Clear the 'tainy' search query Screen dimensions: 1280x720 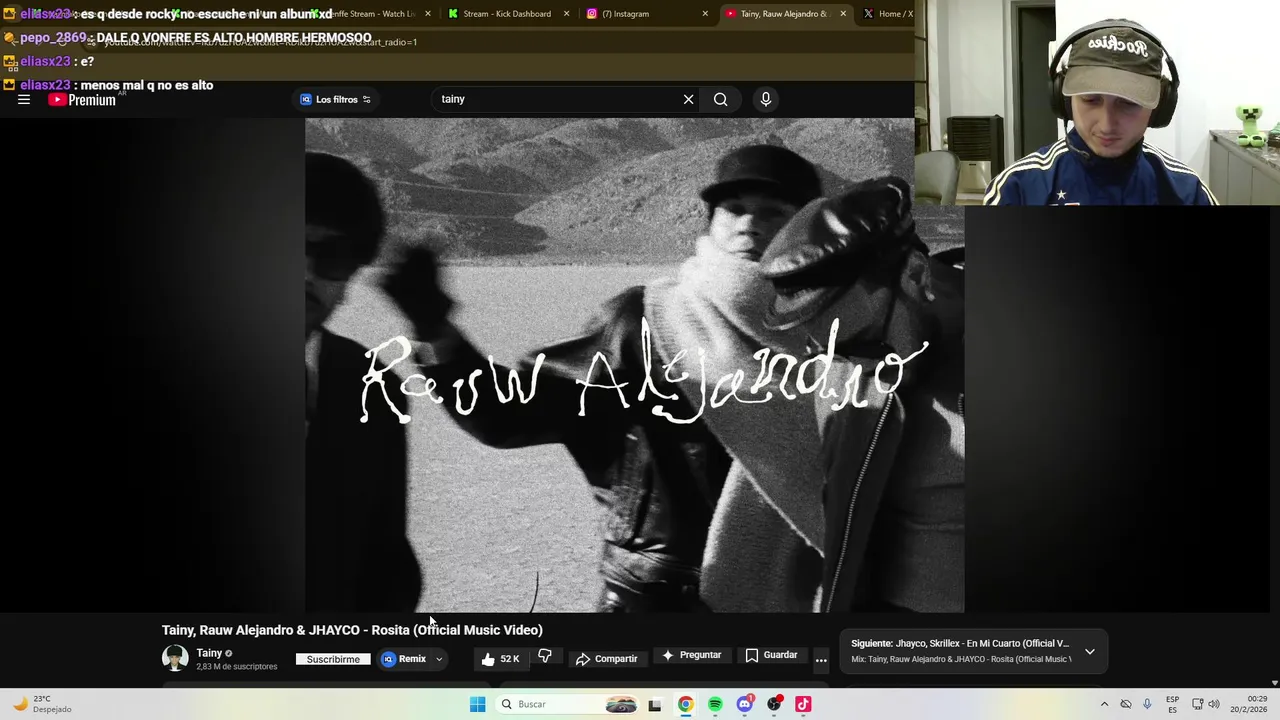click(688, 99)
